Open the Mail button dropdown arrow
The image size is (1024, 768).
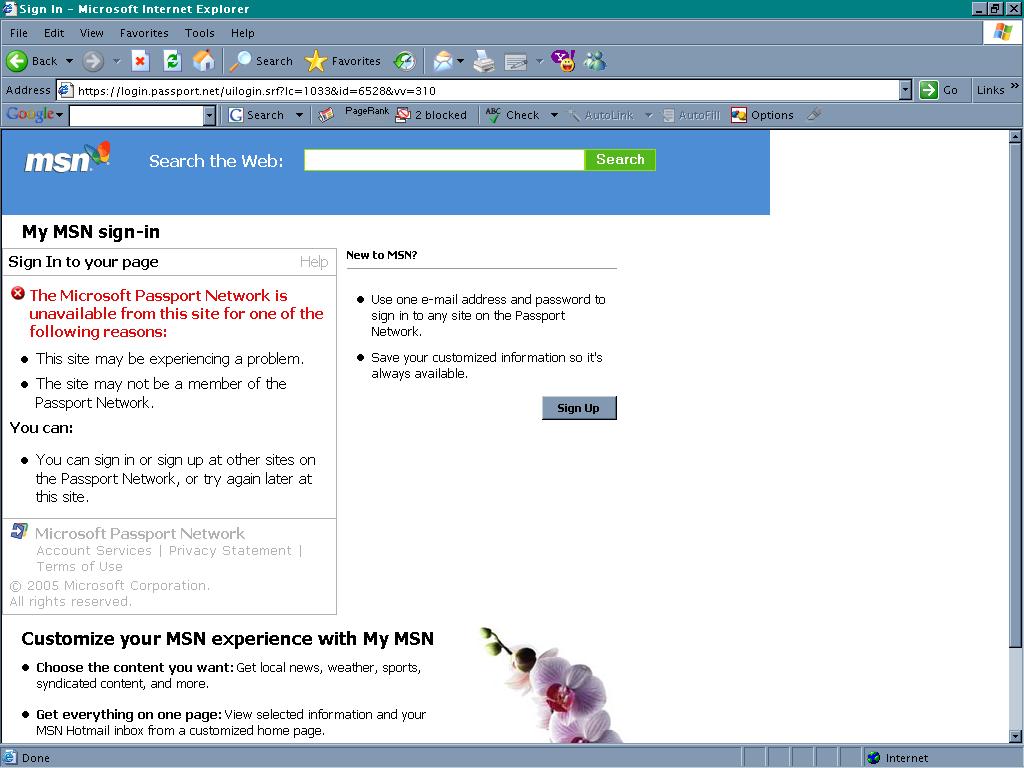[x=460, y=61]
